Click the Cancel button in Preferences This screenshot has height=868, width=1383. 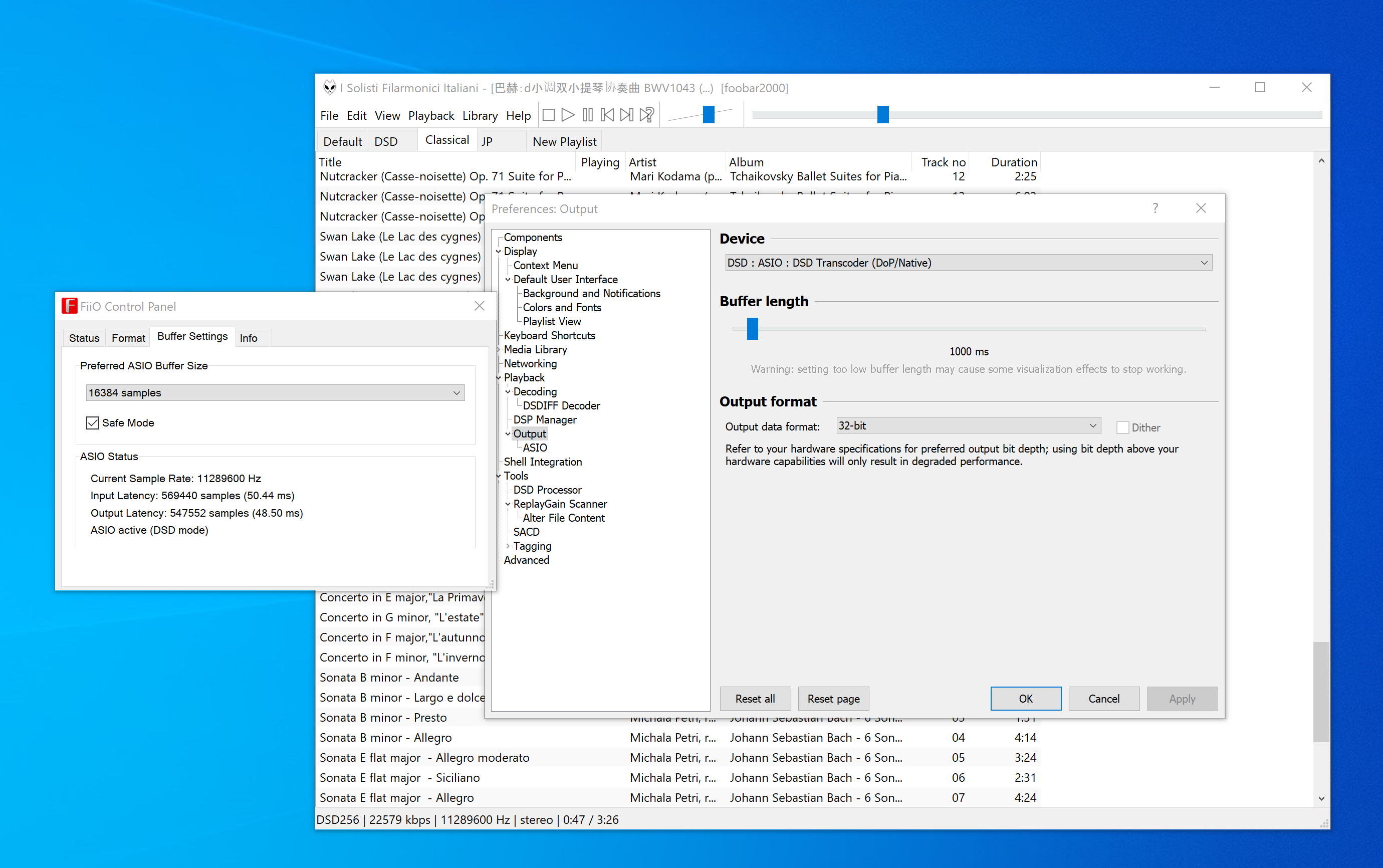(x=1103, y=699)
